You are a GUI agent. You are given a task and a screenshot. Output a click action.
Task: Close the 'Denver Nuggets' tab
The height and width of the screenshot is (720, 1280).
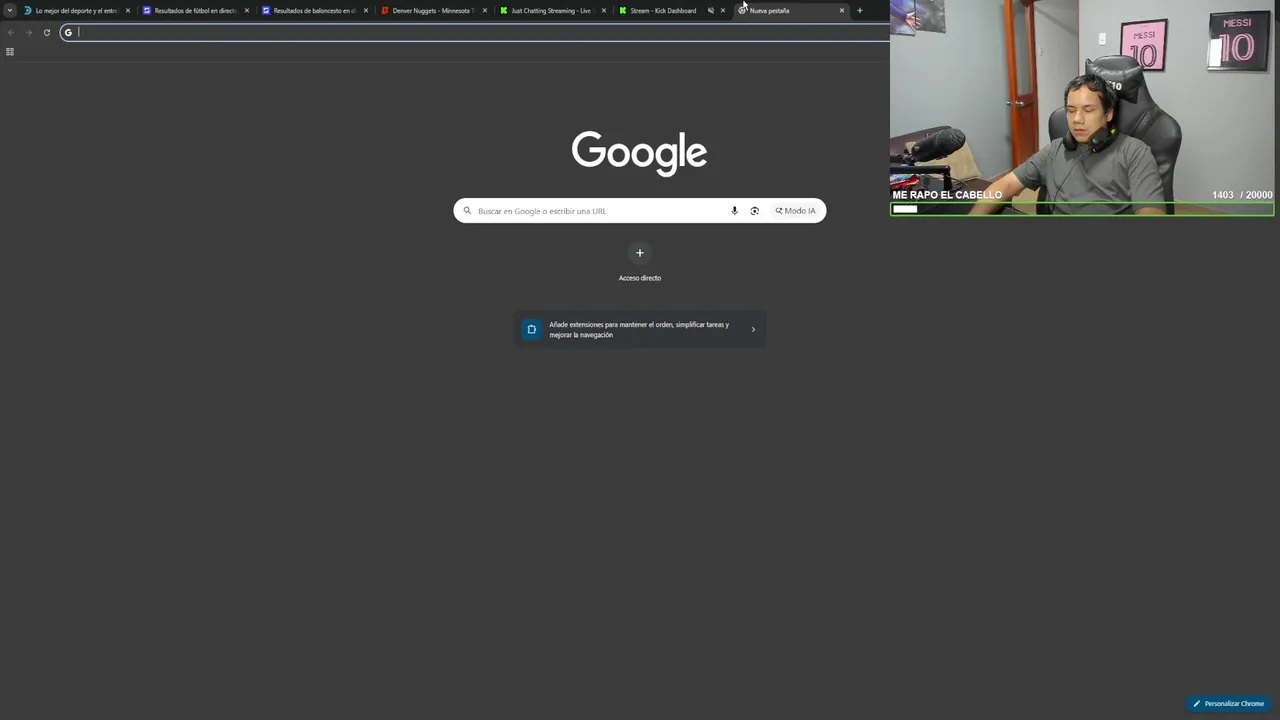pyautogui.click(x=485, y=10)
